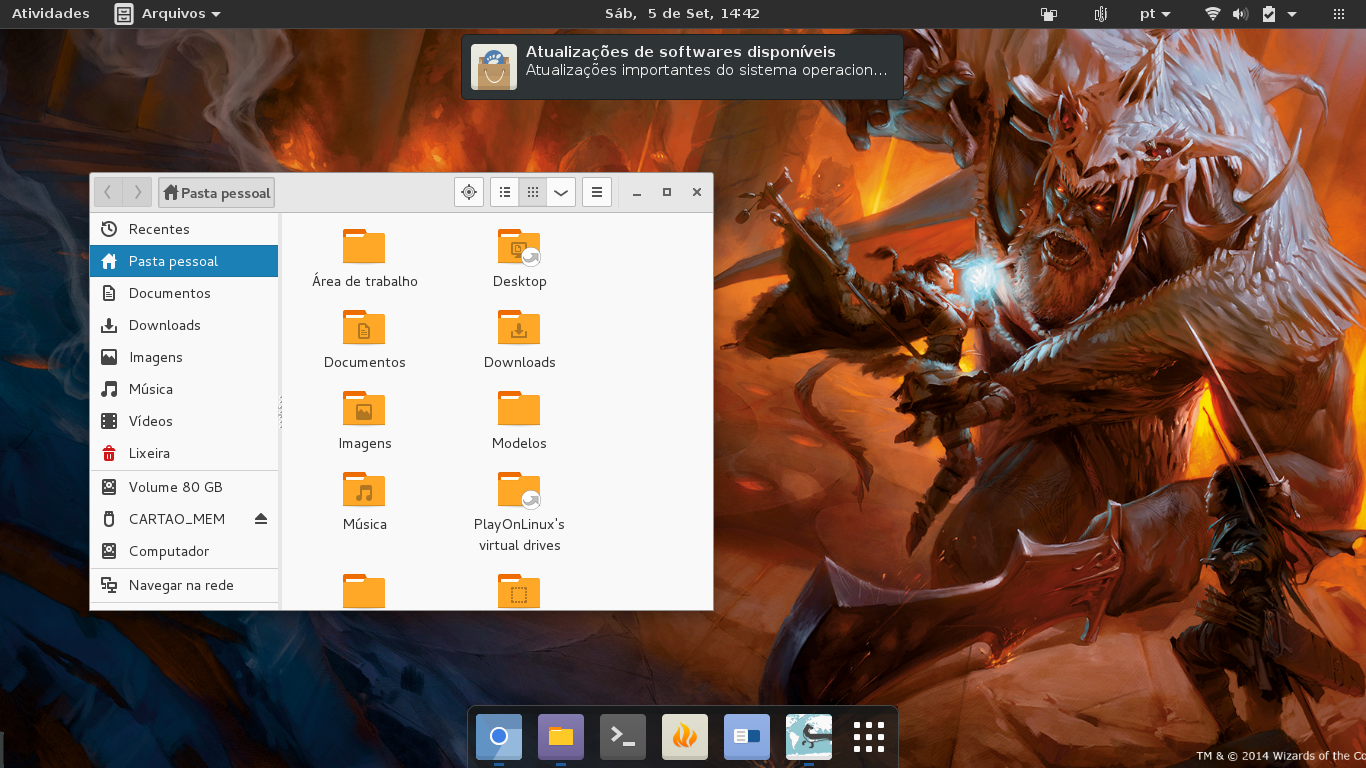1366x768 pixels.
Task: Click the top bar display tray icon
Action: (x=1049, y=14)
